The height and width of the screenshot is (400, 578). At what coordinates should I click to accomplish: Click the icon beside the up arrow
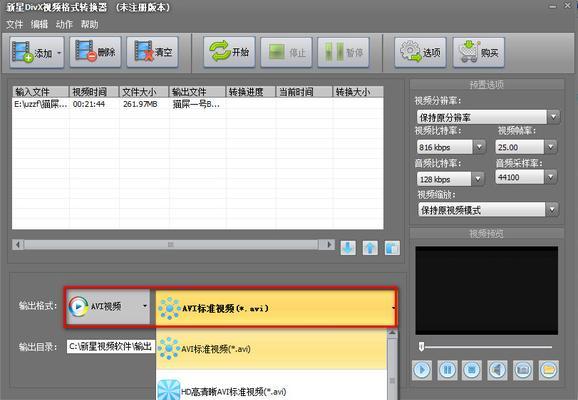click(x=392, y=248)
